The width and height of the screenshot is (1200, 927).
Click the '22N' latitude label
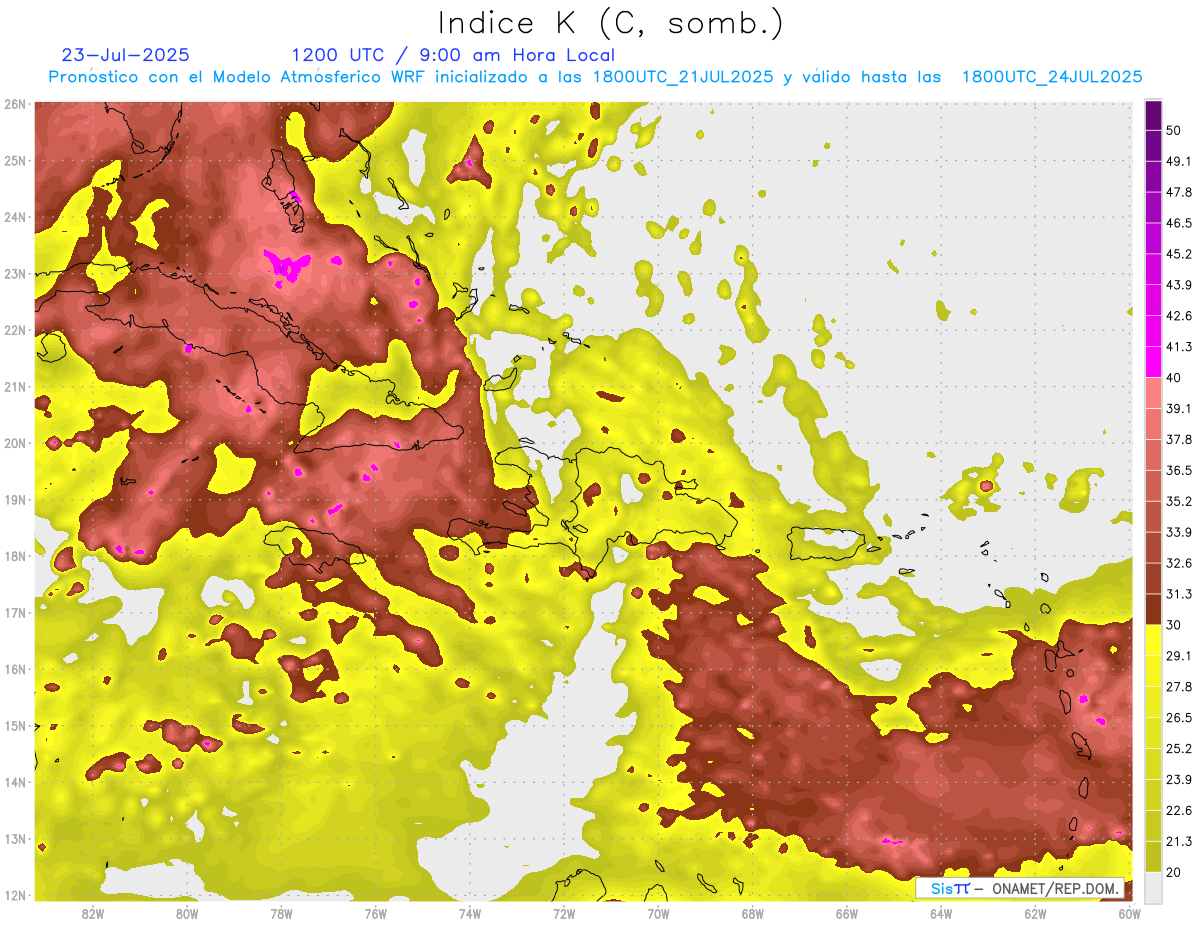click(x=15, y=330)
